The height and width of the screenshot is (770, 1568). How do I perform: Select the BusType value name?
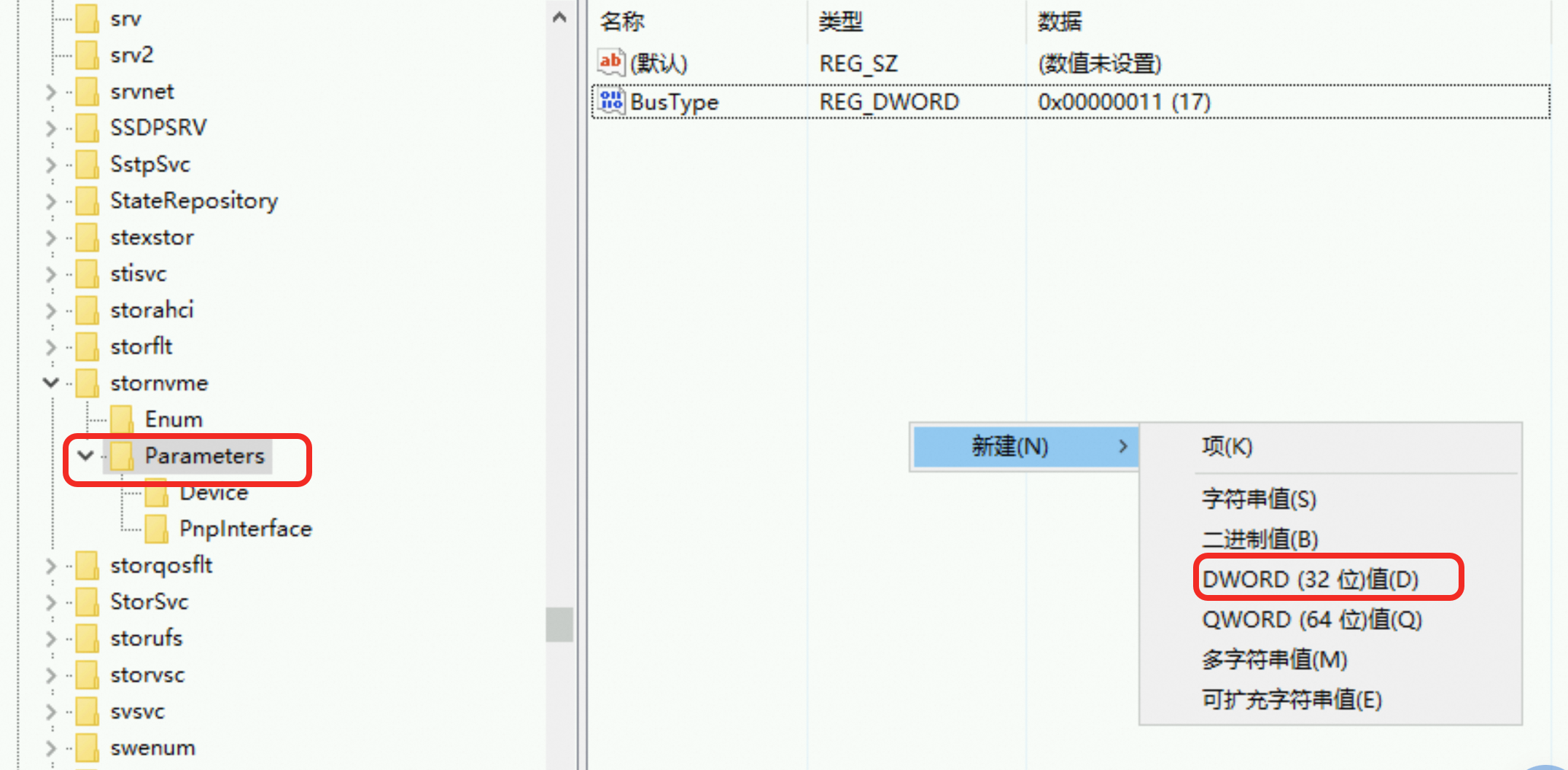point(675,102)
